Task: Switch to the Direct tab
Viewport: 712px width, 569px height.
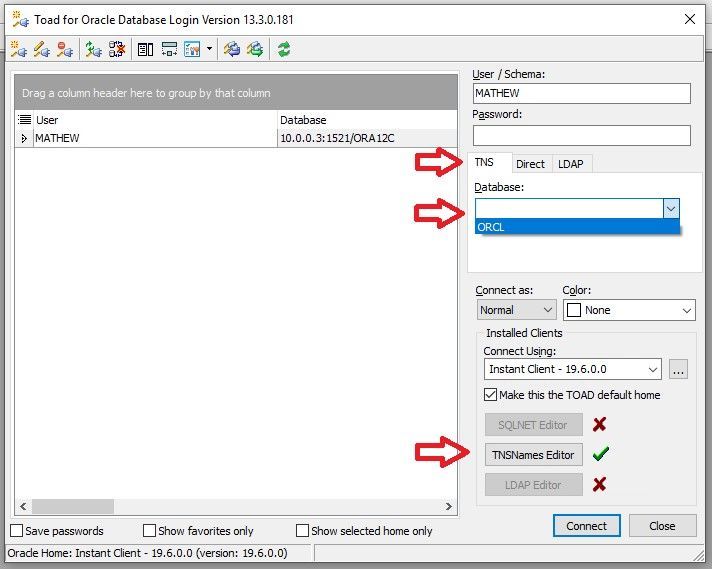Action: click(530, 164)
